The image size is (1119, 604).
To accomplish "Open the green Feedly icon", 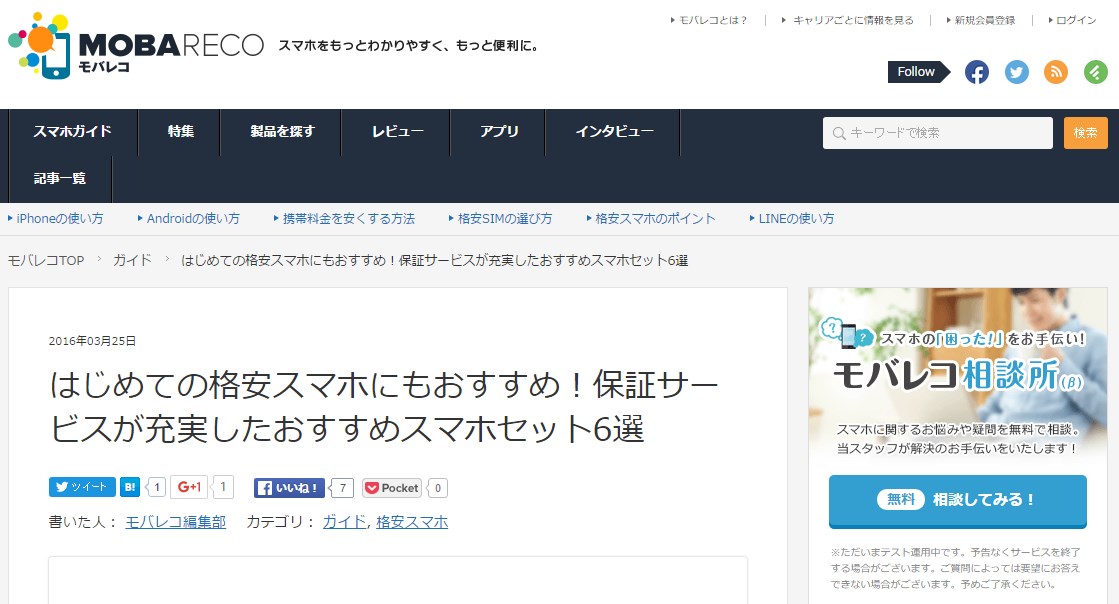I will coord(1095,72).
